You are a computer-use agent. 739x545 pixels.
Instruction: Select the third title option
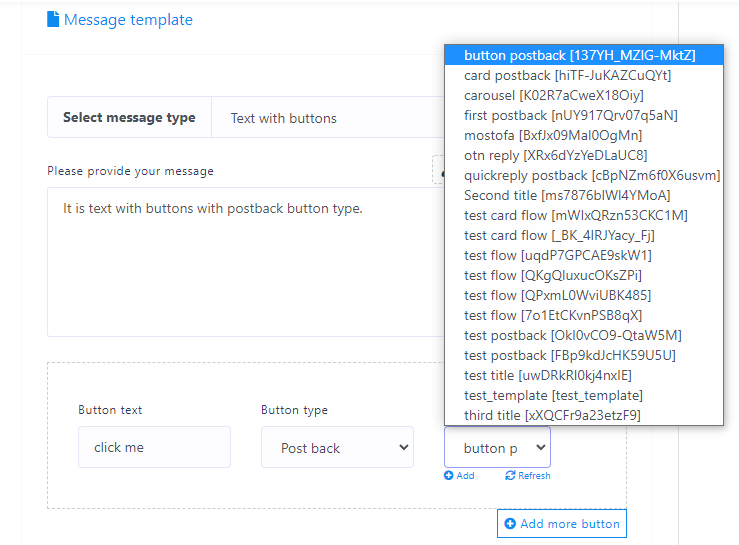point(552,415)
